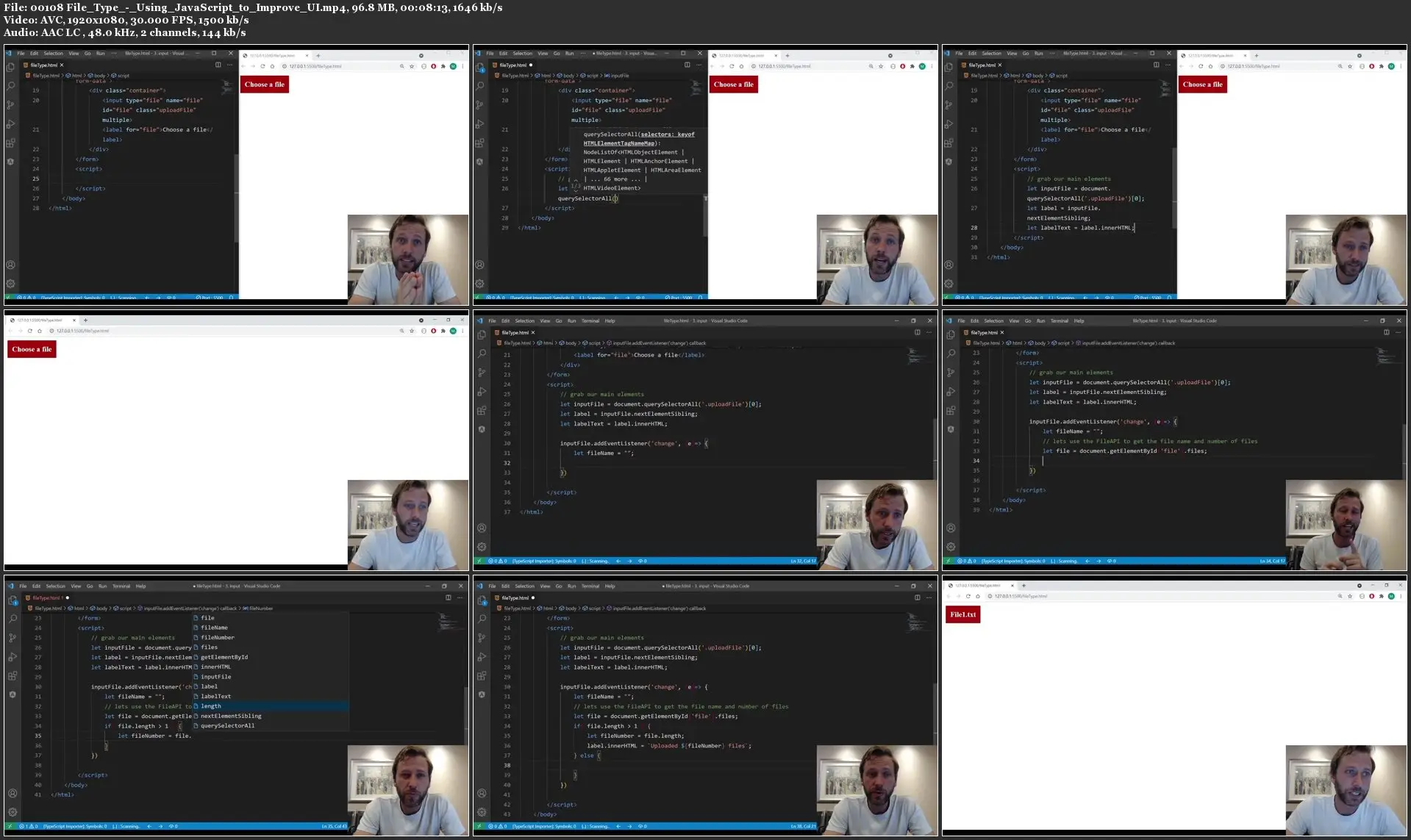Click the '} else {' code line in editor
The height and width of the screenshot is (840, 1411).
[x=587, y=755]
